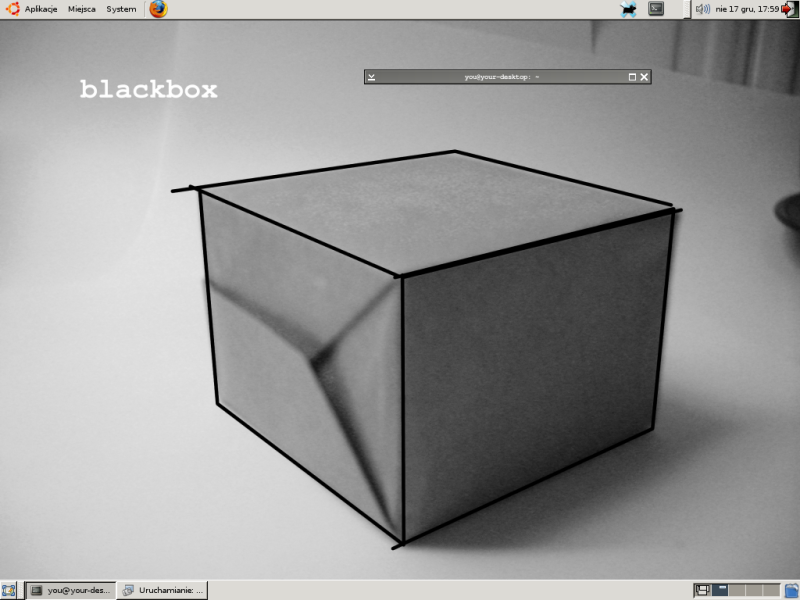Switch to the fourth workspace
Viewport: 800px width, 600px height.
point(771,591)
